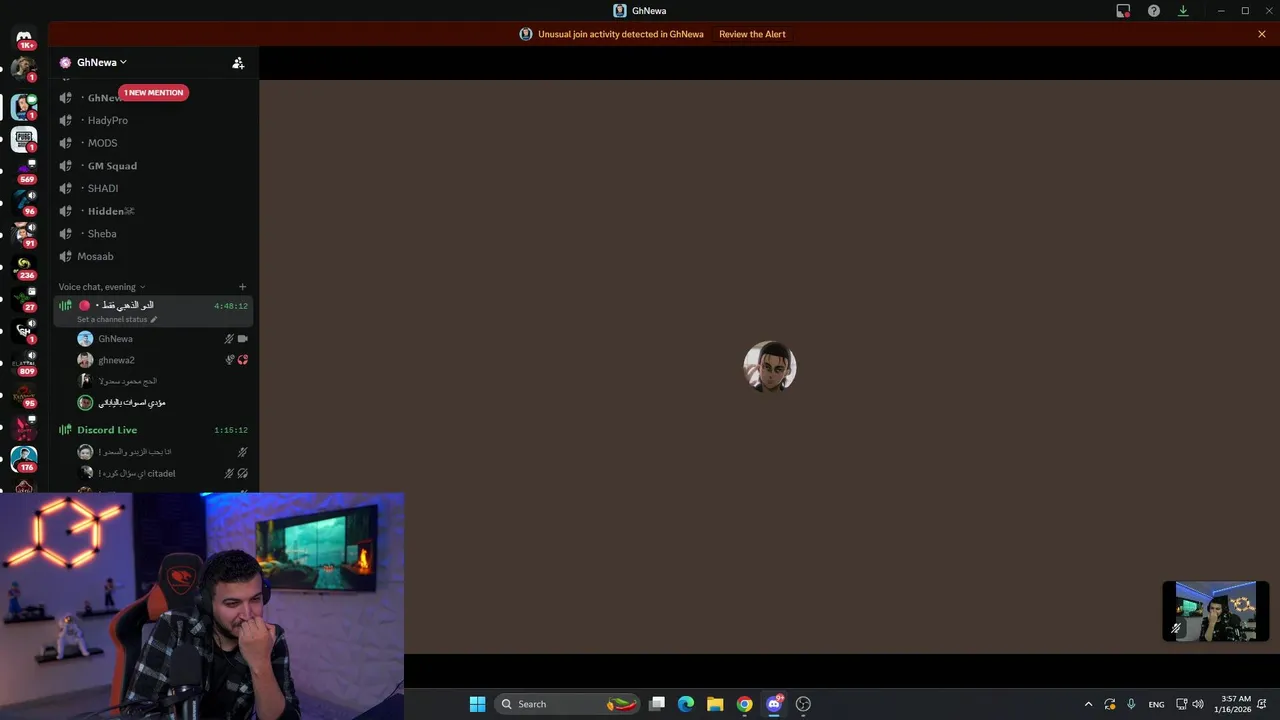This screenshot has width=1280, height=720.
Task: Collapse the Voice chat, evening category
Action: click(x=102, y=287)
